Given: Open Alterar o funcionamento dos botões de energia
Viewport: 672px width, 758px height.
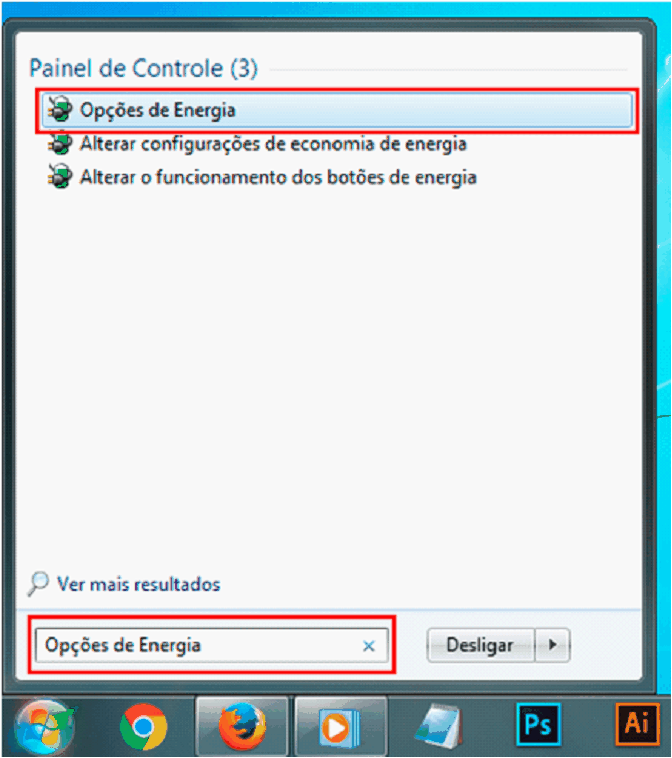Looking at the screenshot, I should point(278,177).
